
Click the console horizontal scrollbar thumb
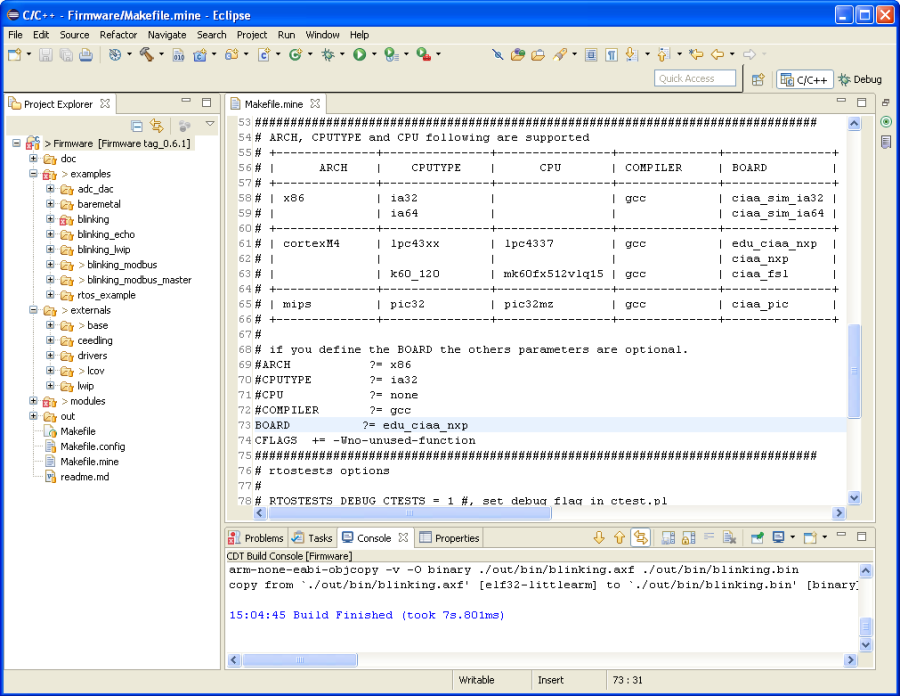point(300,660)
